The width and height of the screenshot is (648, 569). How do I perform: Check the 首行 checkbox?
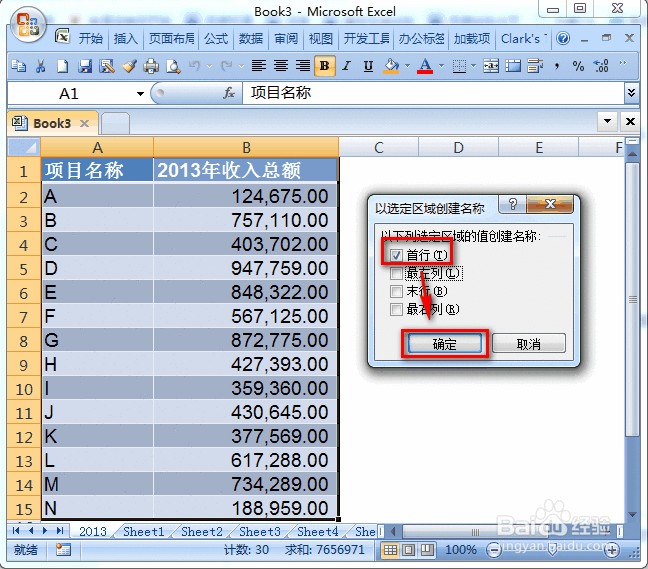point(396,255)
